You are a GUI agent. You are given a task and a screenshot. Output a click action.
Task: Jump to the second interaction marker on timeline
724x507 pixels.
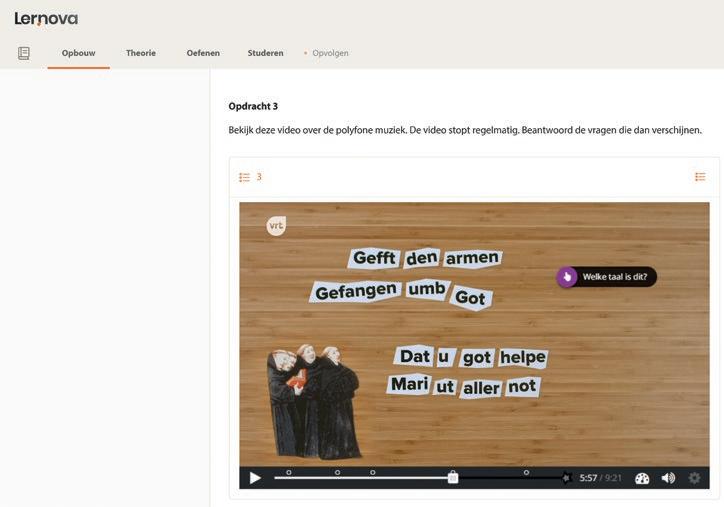click(x=338, y=472)
